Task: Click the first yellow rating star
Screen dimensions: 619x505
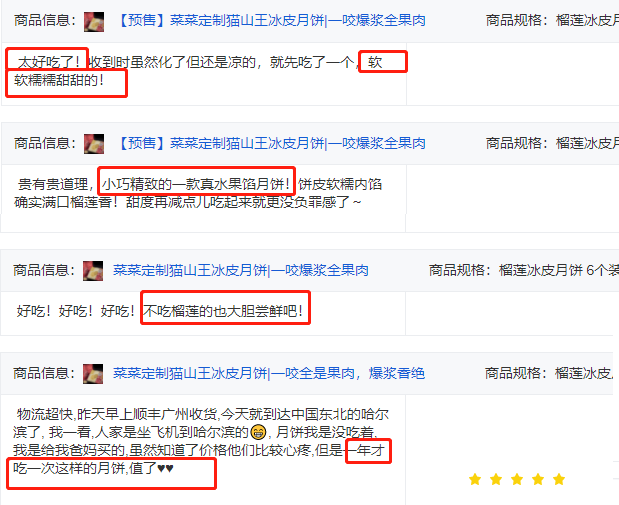Action: tap(475, 479)
